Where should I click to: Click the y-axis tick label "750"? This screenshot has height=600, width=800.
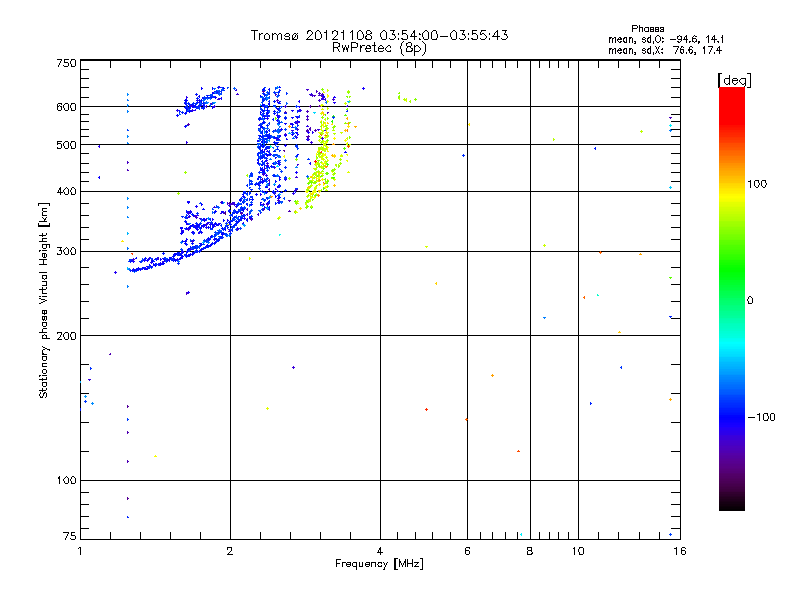[x=66, y=63]
